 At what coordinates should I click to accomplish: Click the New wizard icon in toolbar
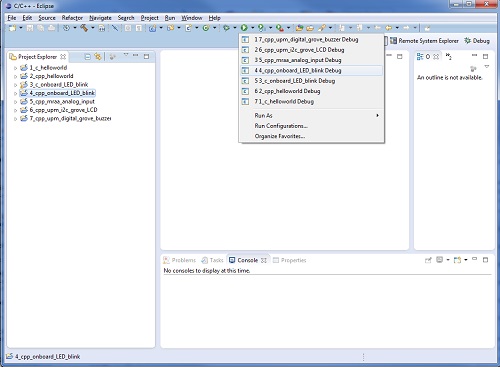click(x=13, y=28)
